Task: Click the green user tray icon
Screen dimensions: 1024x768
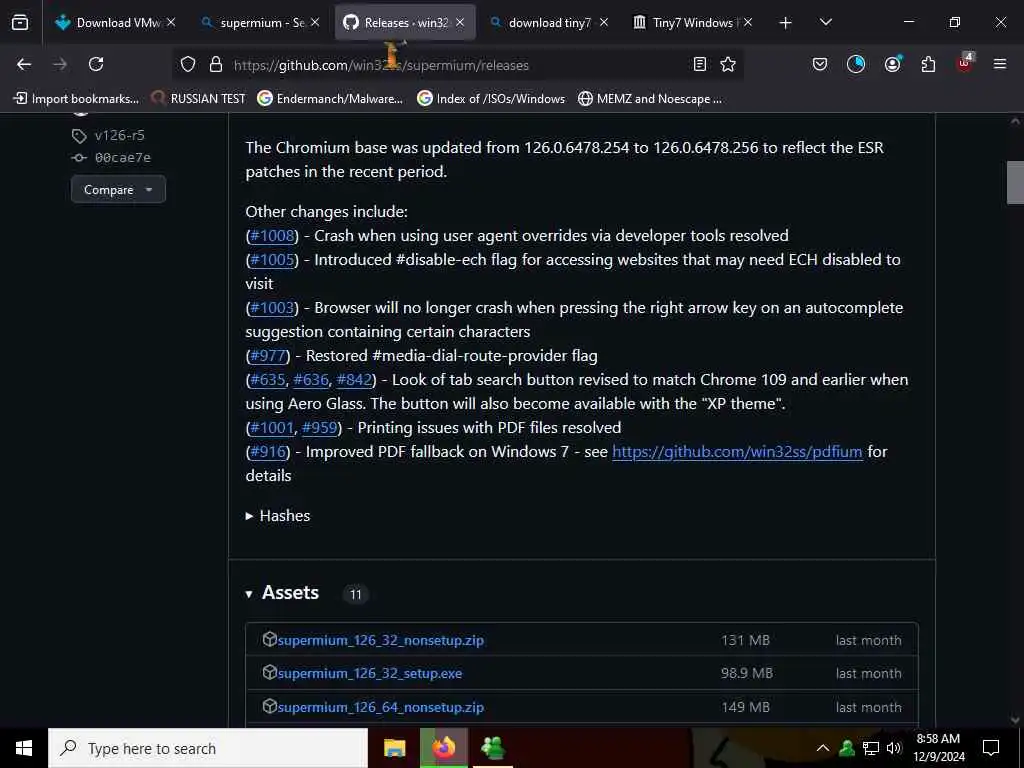Action: click(847, 748)
